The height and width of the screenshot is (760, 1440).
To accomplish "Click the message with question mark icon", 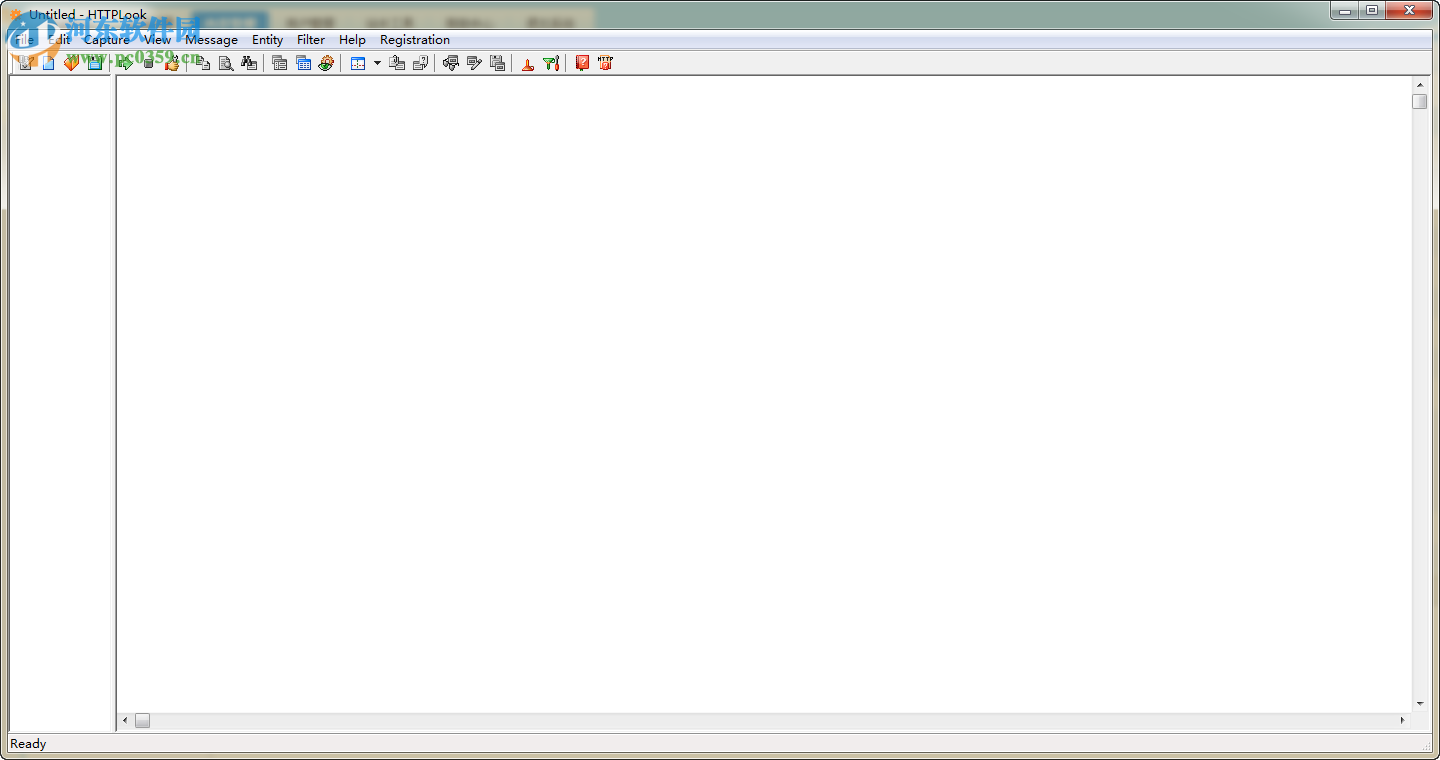I will coord(420,63).
